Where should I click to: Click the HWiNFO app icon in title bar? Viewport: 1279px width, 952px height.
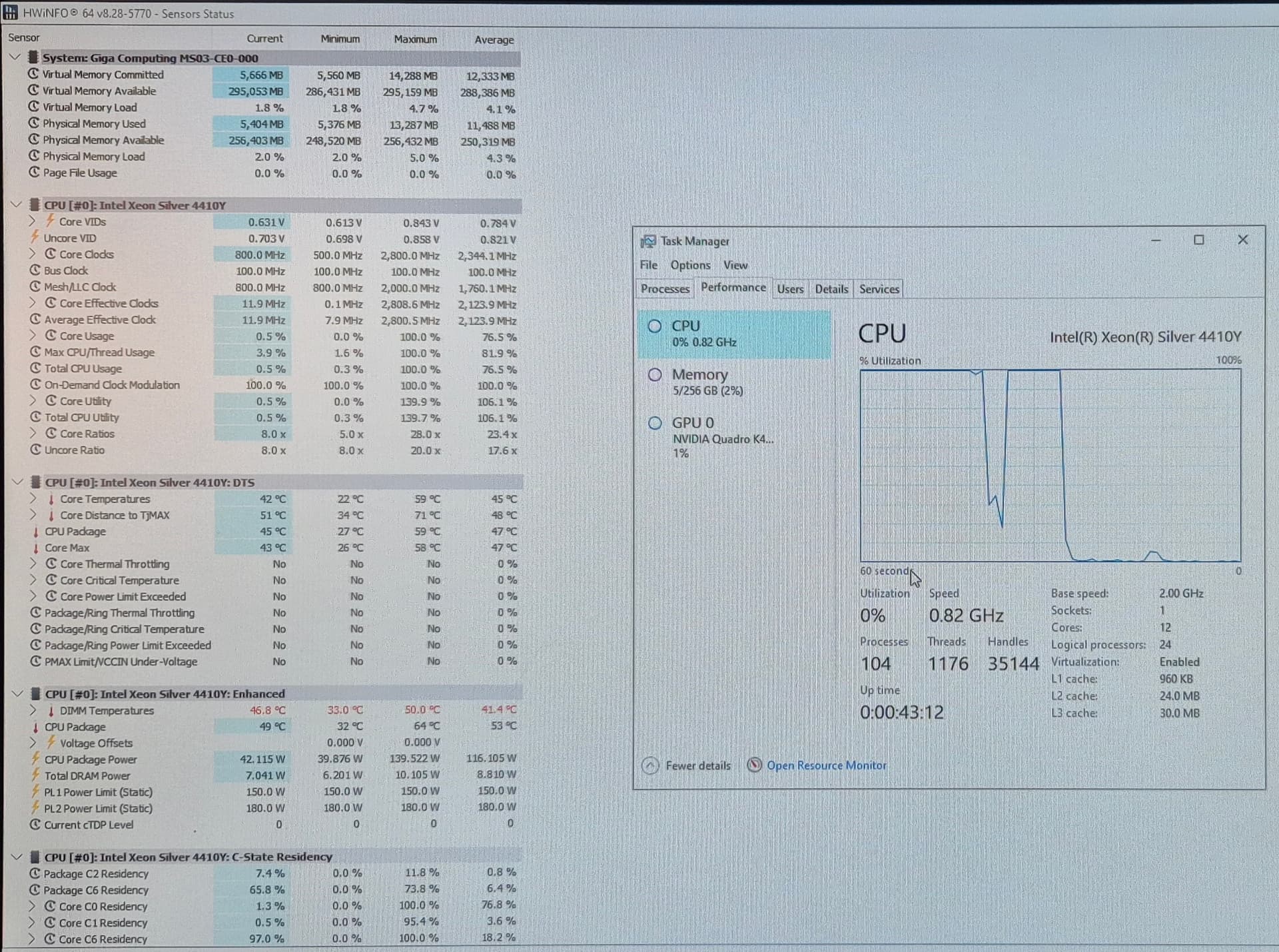coord(11,13)
